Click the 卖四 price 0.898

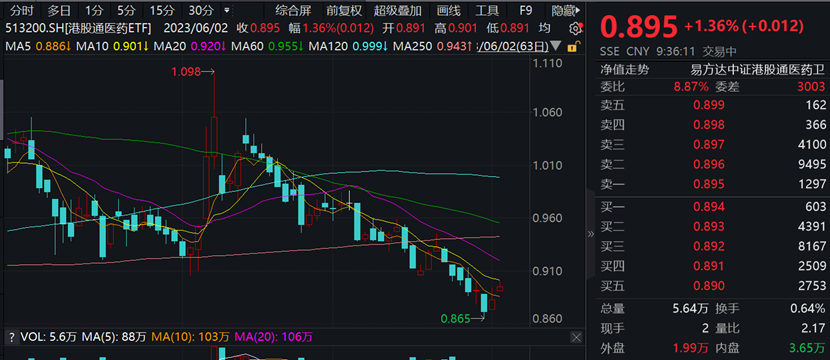point(709,125)
